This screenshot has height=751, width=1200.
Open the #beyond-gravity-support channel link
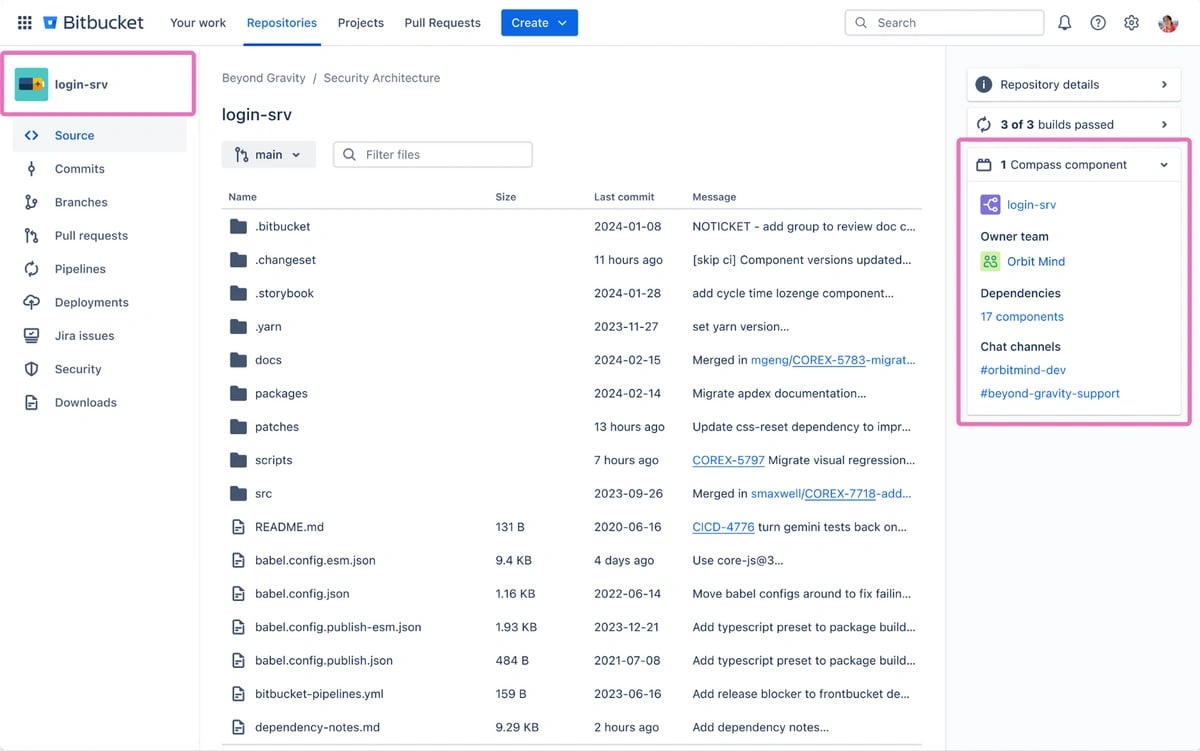coord(1050,394)
